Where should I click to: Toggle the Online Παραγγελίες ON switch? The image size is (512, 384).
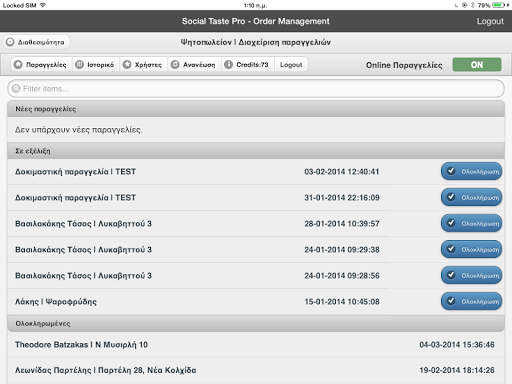pos(477,65)
